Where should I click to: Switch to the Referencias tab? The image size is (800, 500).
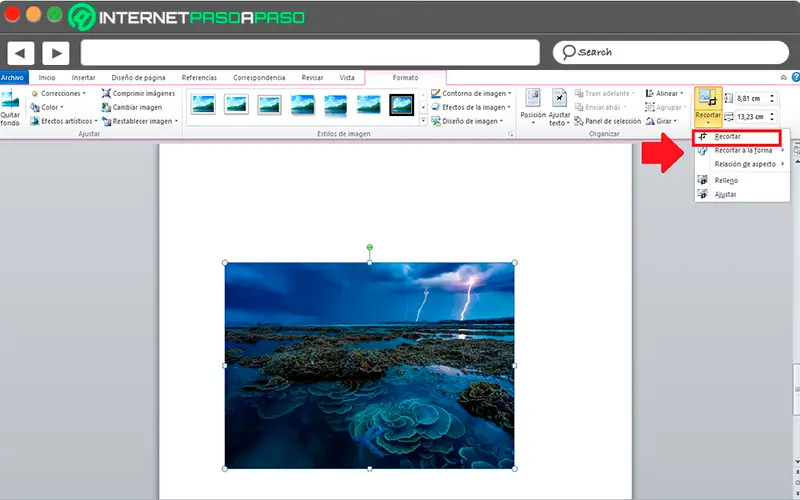click(x=199, y=78)
